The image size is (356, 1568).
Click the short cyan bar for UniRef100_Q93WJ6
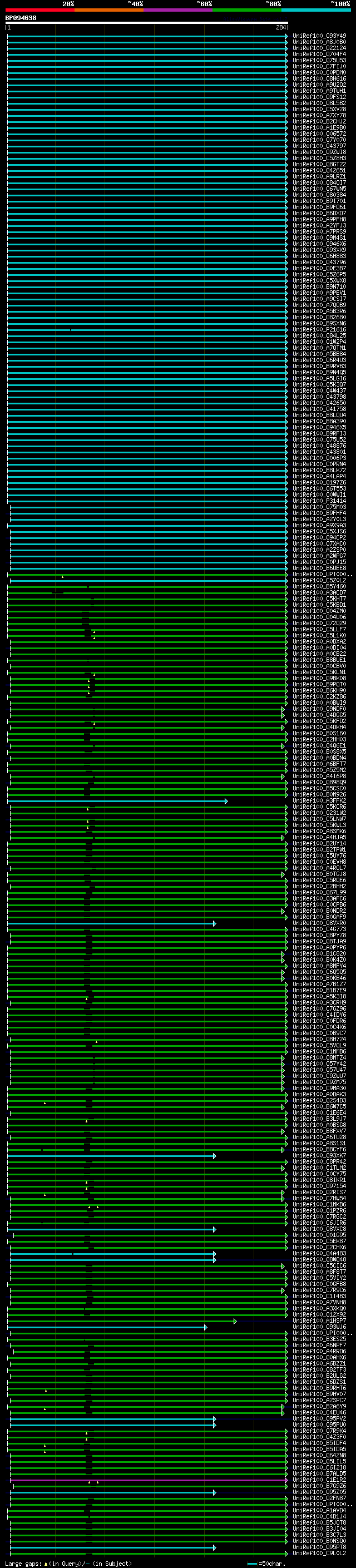click(108, 1328)
